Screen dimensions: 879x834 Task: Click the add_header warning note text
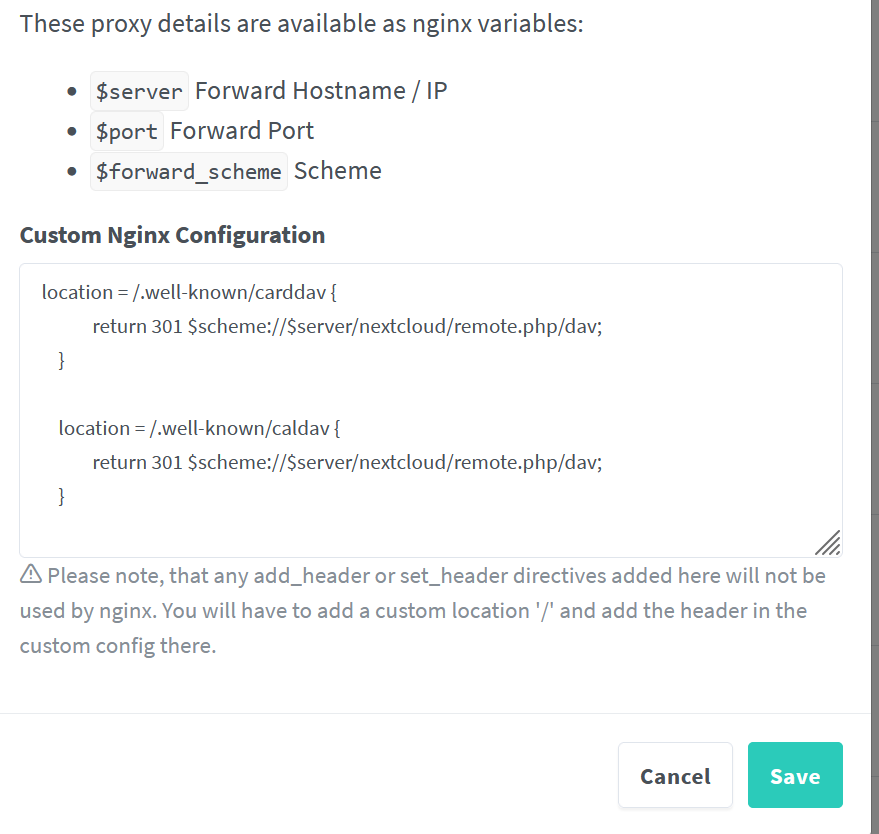click(423, 611)
